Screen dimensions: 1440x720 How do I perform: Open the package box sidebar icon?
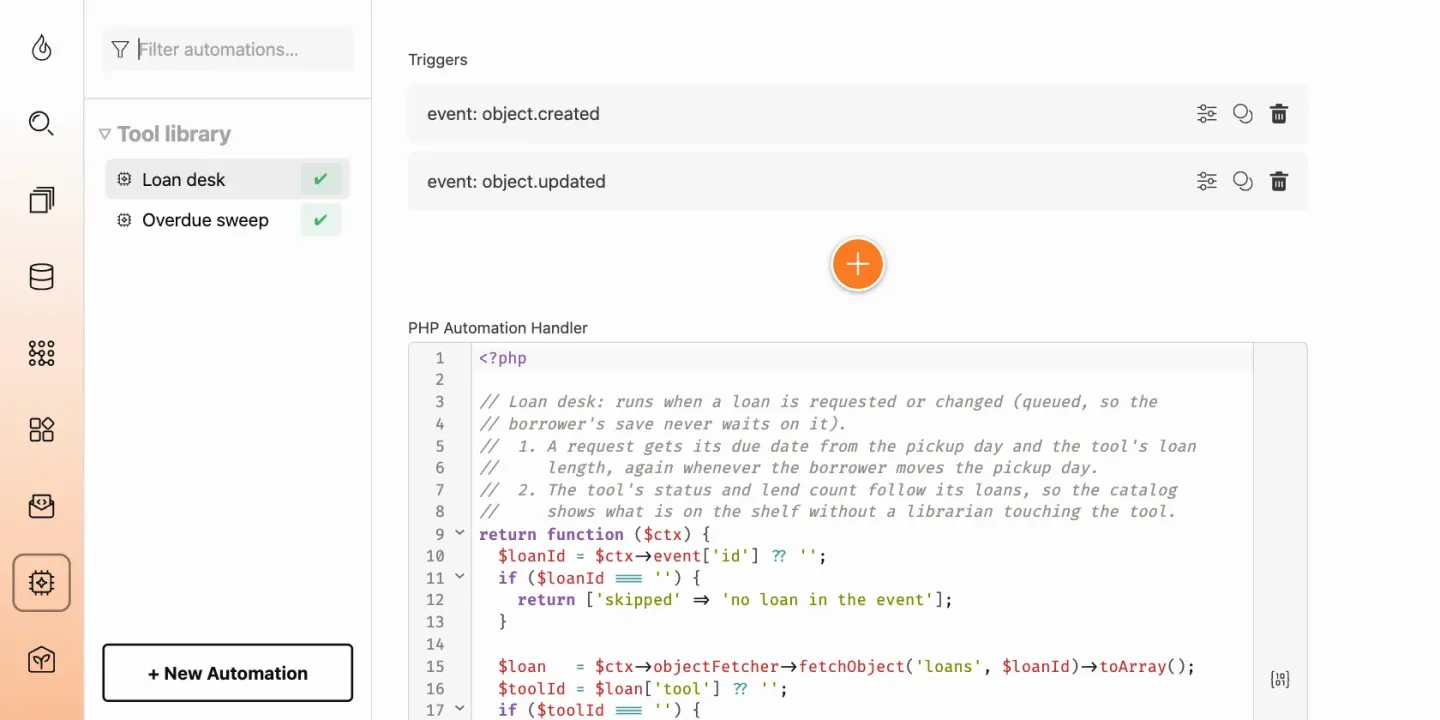pos(41,659)
